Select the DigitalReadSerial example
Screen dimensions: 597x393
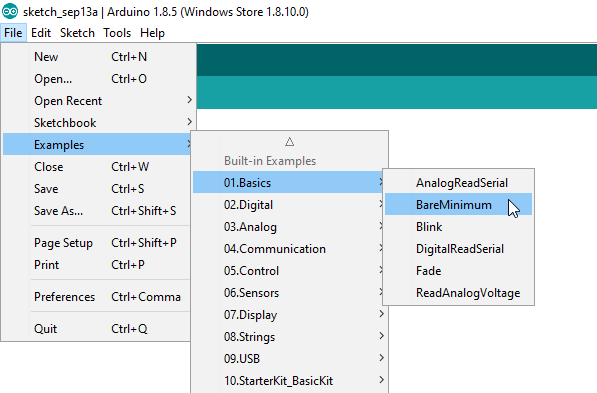[458, 249]
